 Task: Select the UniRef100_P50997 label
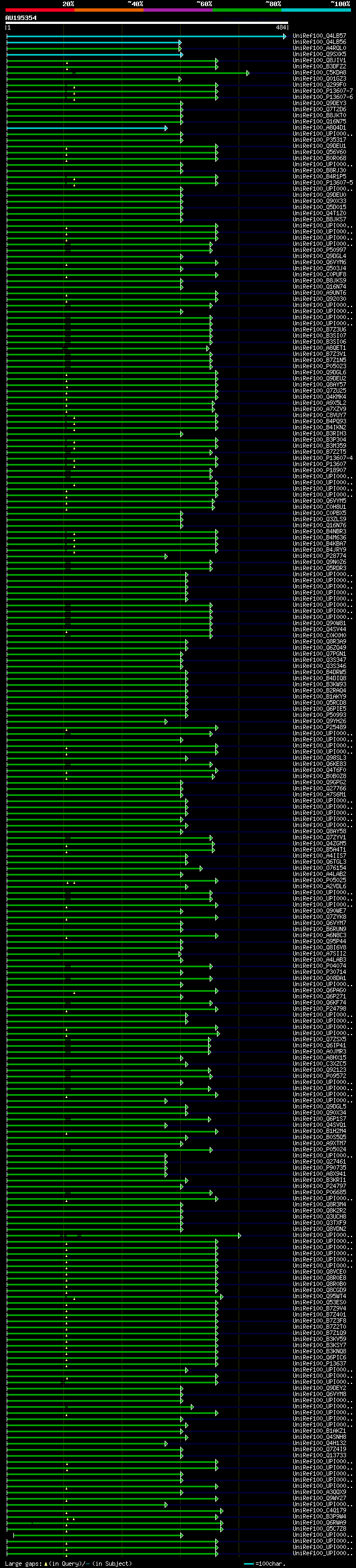[x=319, y=250]
